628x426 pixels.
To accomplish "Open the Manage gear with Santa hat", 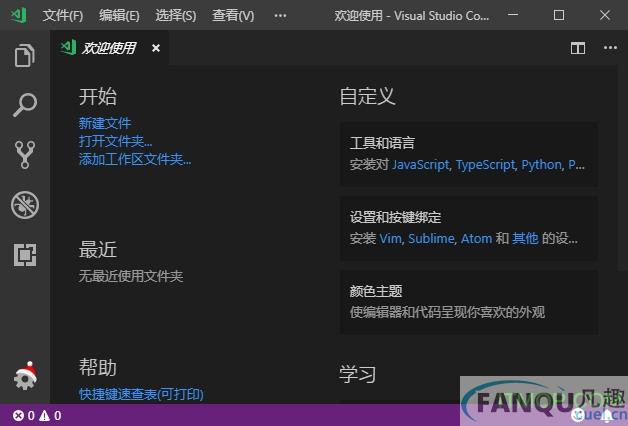I will (25, 376).
